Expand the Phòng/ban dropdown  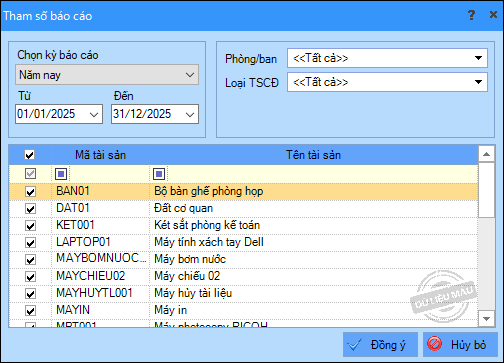[x=478, y=58]
